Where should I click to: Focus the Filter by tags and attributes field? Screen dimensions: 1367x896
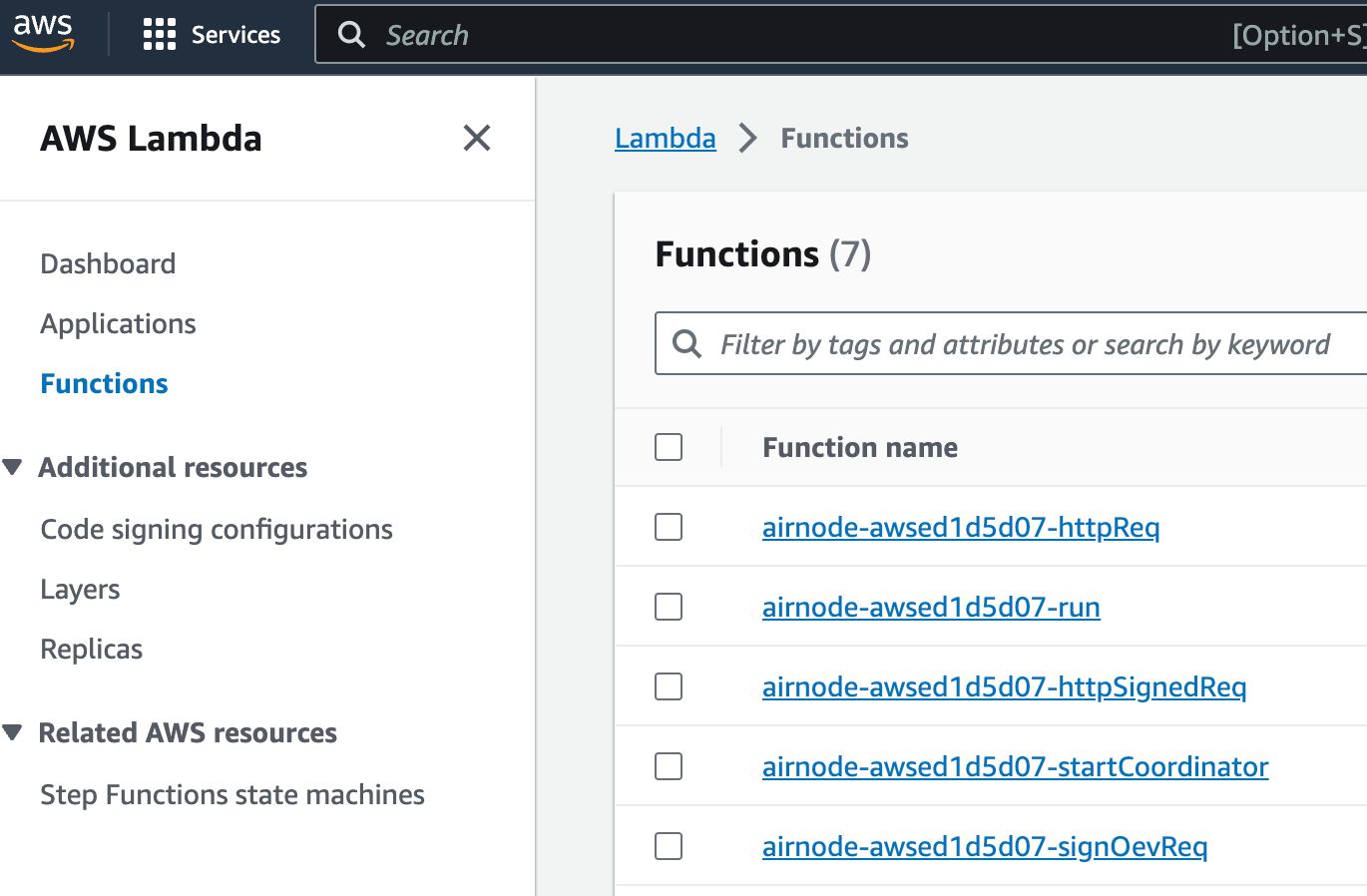tap(1011, 344)
